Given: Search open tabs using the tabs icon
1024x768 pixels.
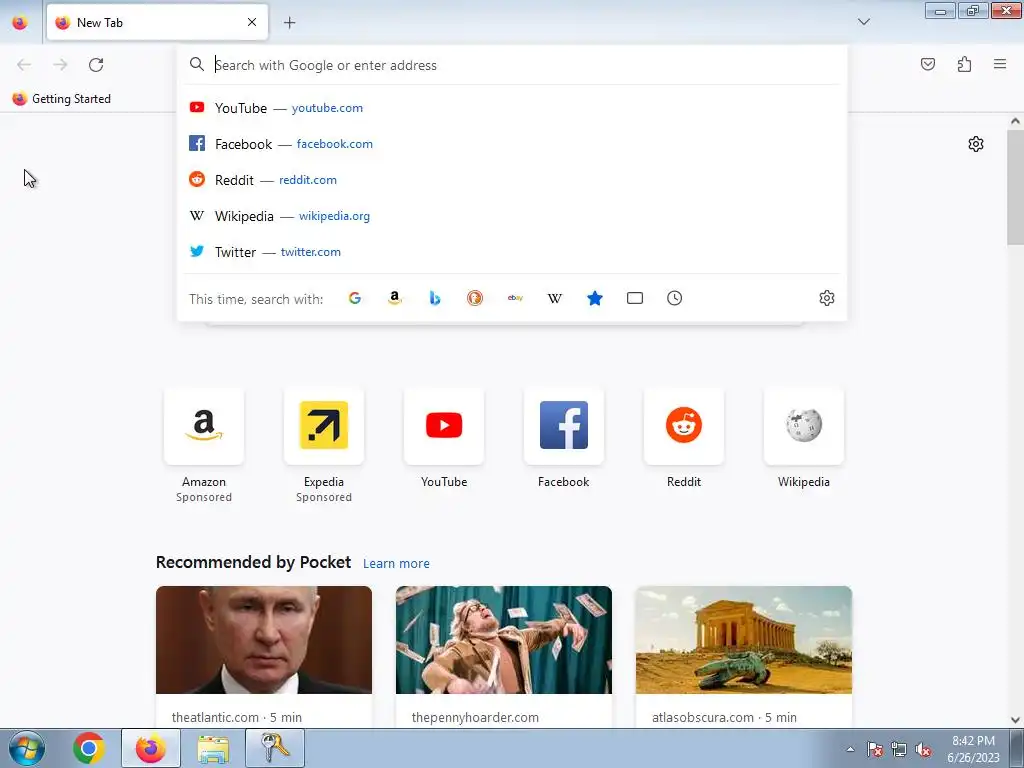Looking at the screenshot, I should point(635,298).
